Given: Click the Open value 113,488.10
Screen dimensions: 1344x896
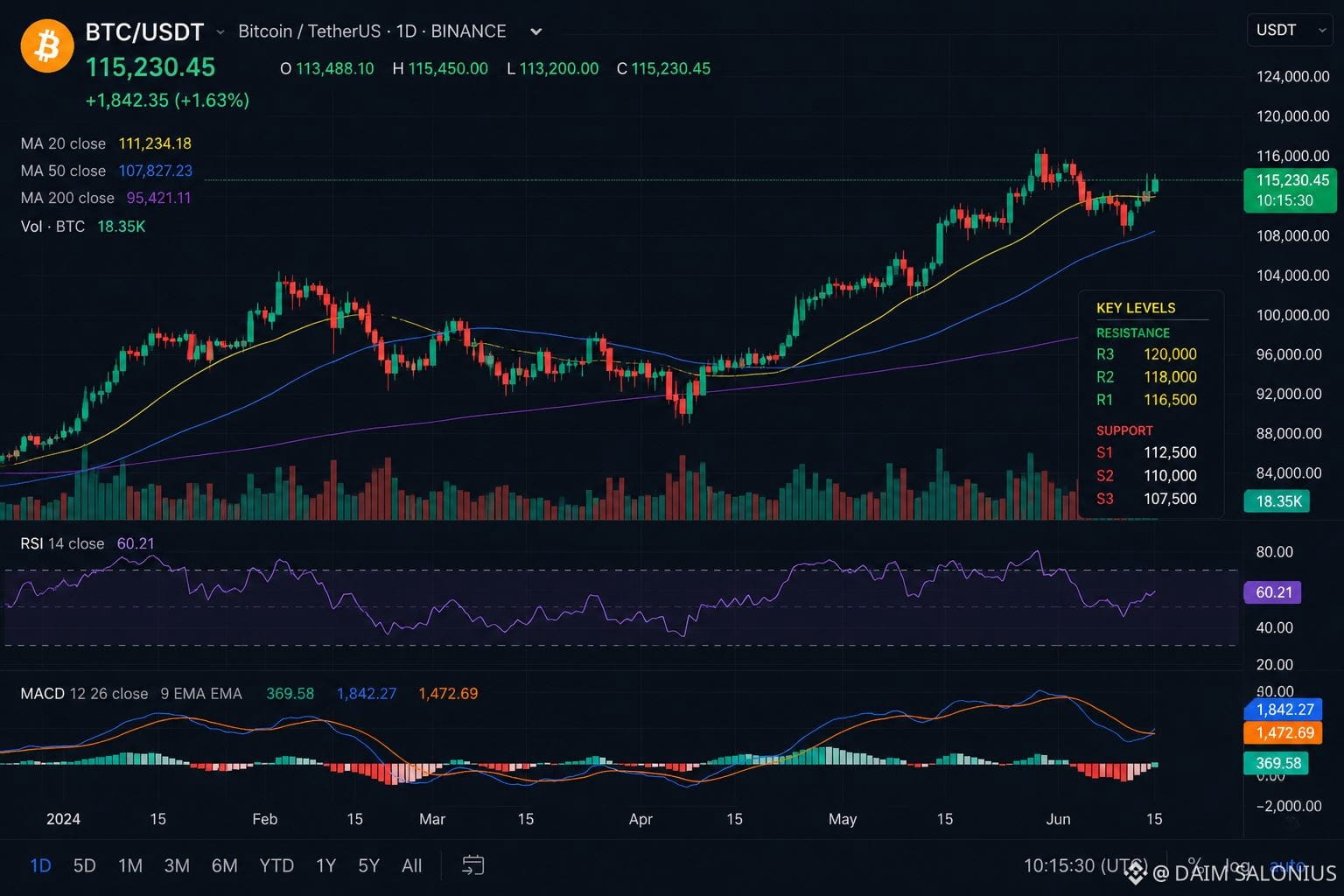Looking at the screenshot, I should [334, 68].
